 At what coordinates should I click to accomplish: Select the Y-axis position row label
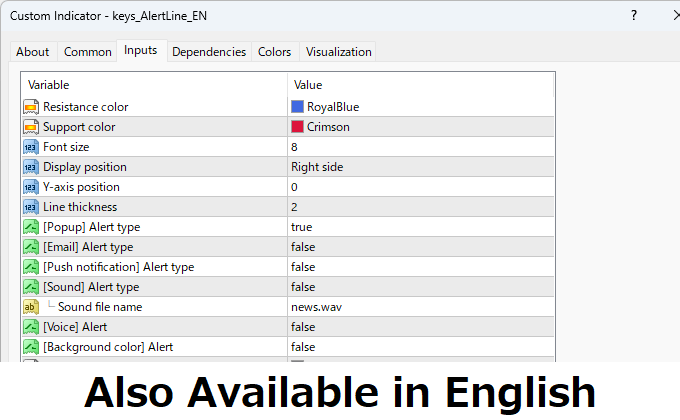click(82, 187)
